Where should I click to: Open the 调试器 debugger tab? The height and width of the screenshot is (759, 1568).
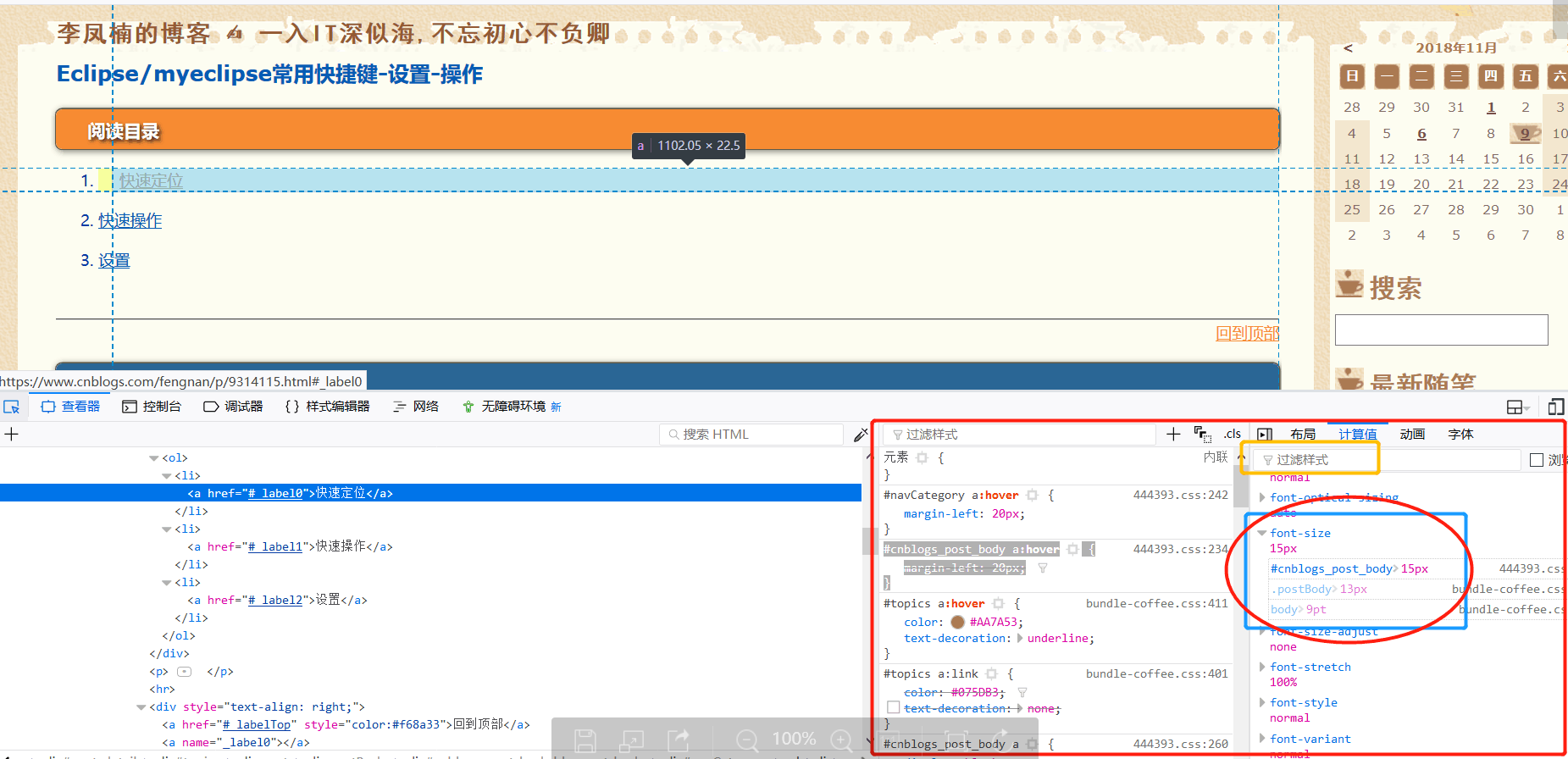point(234,407)
